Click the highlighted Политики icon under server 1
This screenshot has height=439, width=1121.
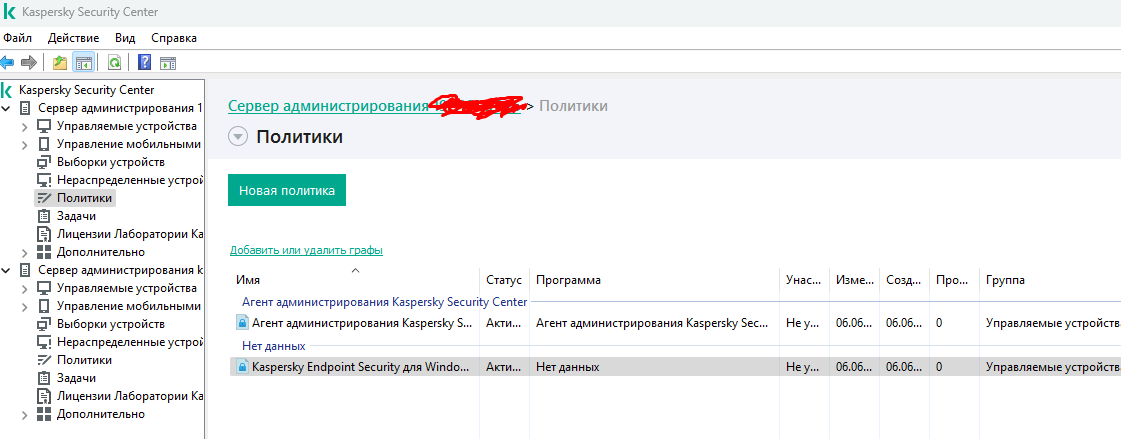44,198
